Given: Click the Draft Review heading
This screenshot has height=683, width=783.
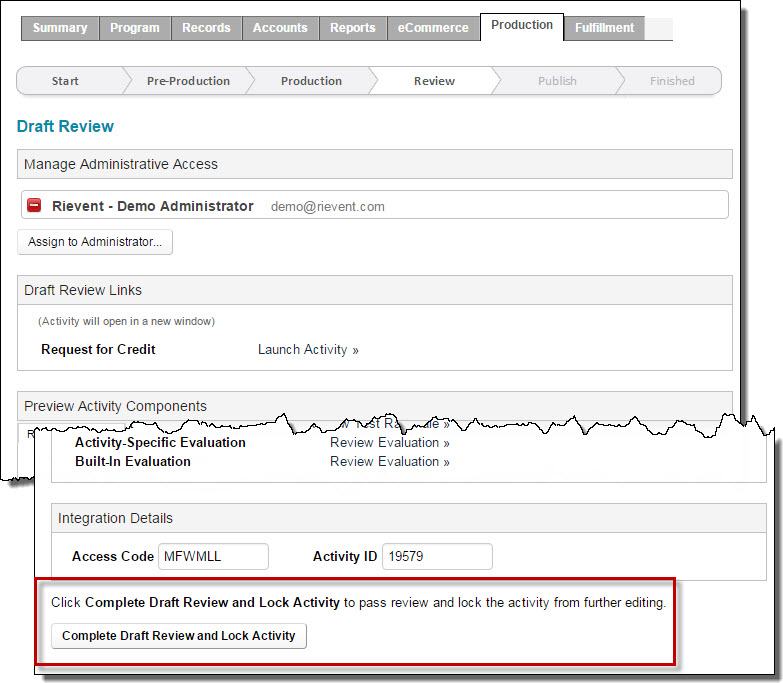Looking at the screenshot, I should pyautogui.click(x=65, y=126).
